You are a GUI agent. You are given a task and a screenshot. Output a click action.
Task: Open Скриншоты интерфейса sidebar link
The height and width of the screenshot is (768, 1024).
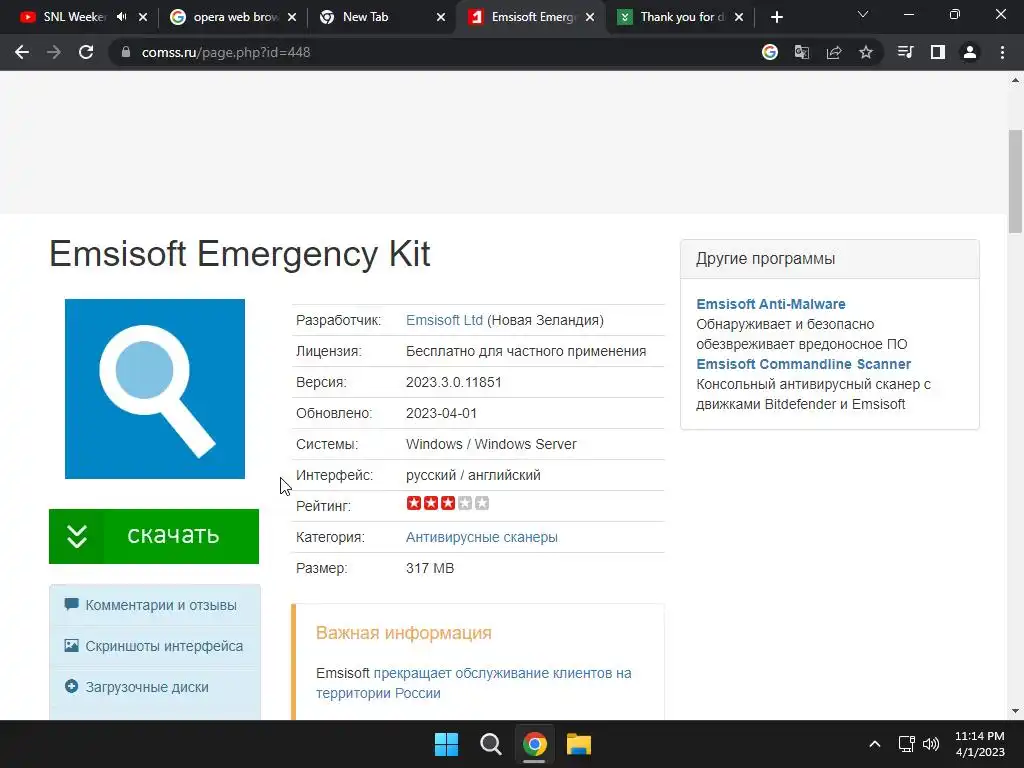(164, 646)
